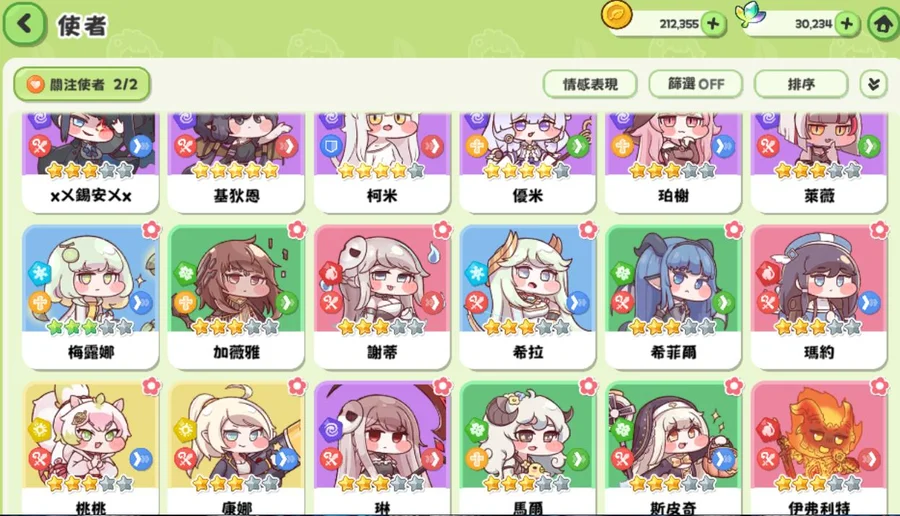Add butterfly currency with plus button
The height and width of the screenshot is (516, 900).
click(847, 24)
